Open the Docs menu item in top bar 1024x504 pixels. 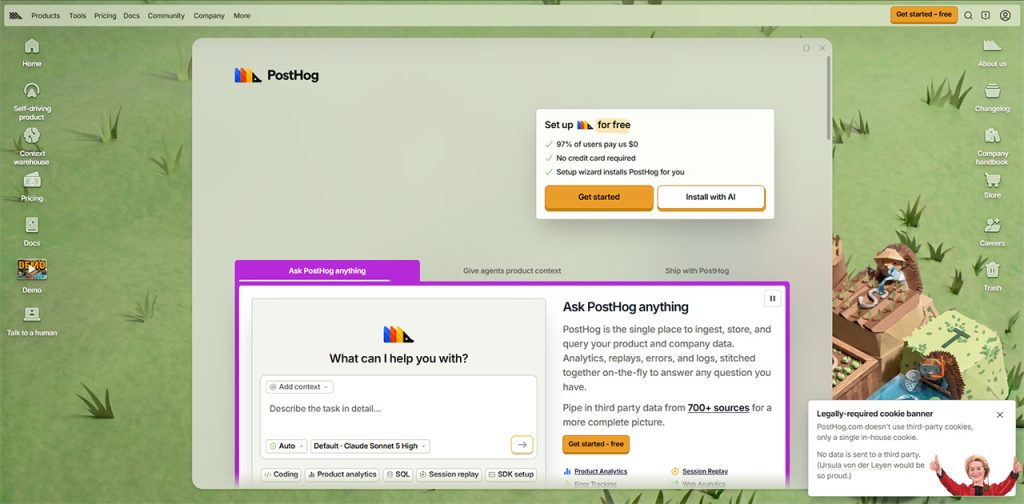(x=131, y=16)
